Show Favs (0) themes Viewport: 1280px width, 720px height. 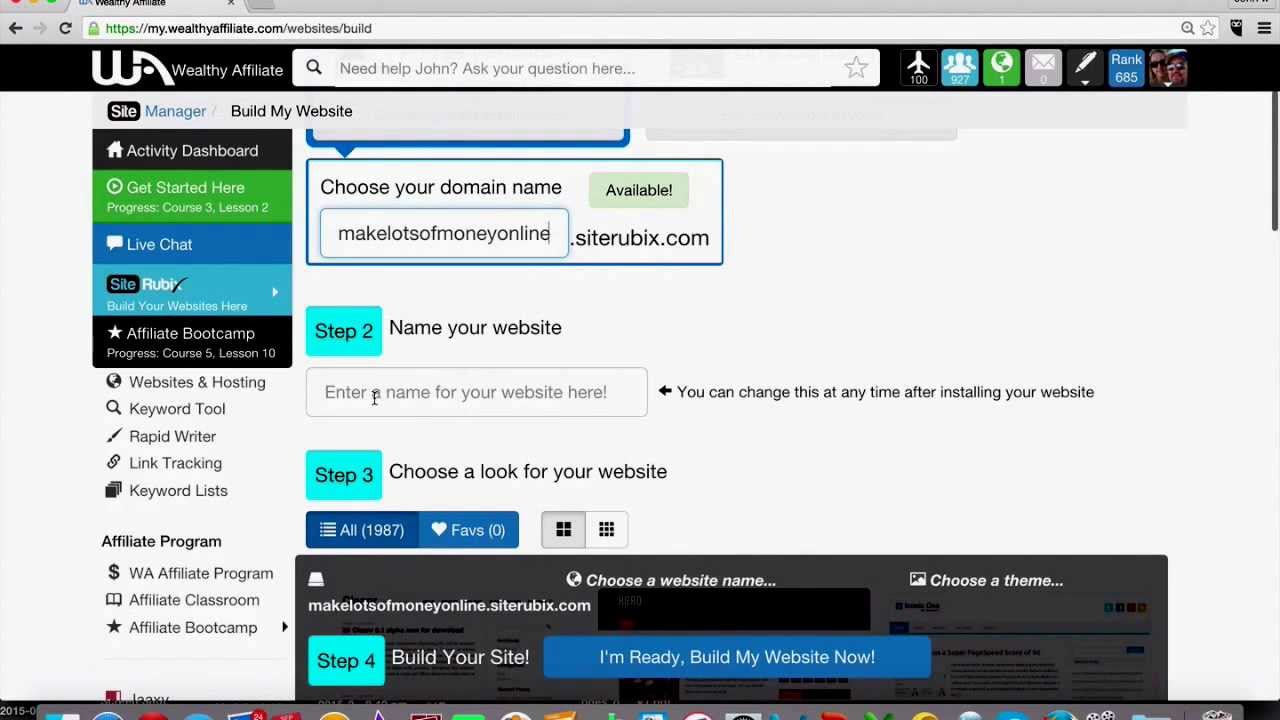click(x=468, y=530)
